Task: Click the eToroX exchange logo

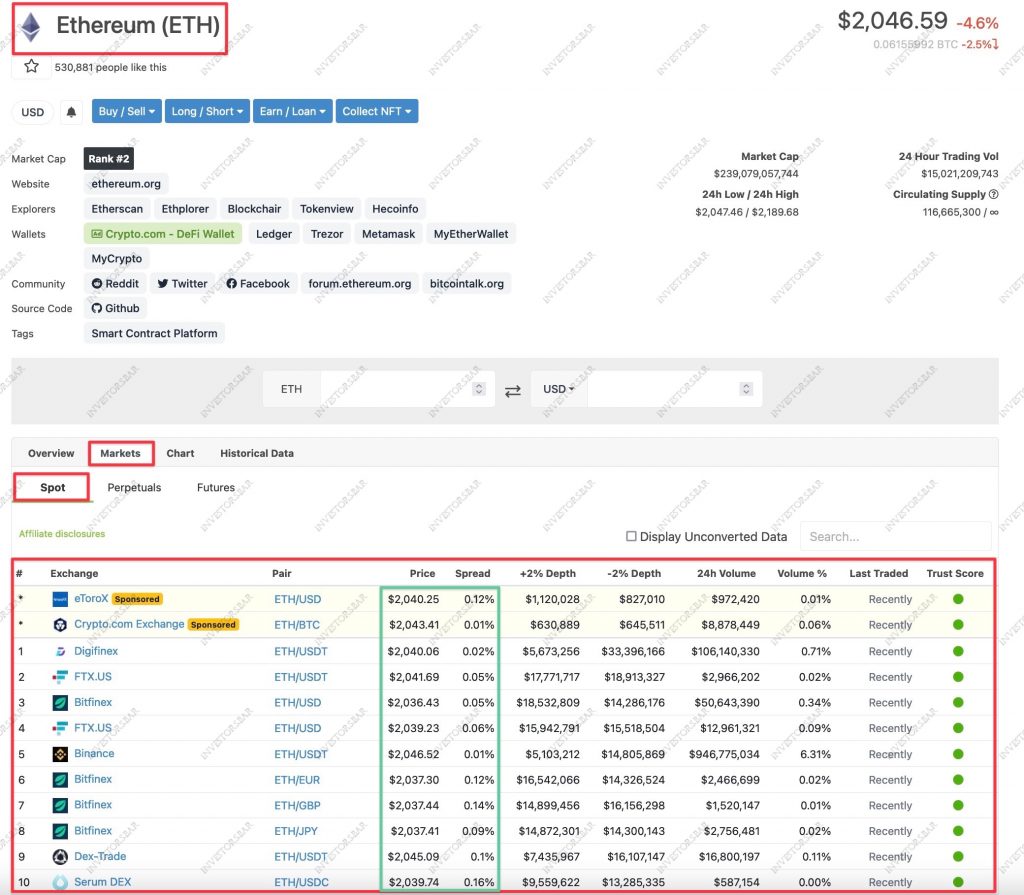Action: coord(60,599)
